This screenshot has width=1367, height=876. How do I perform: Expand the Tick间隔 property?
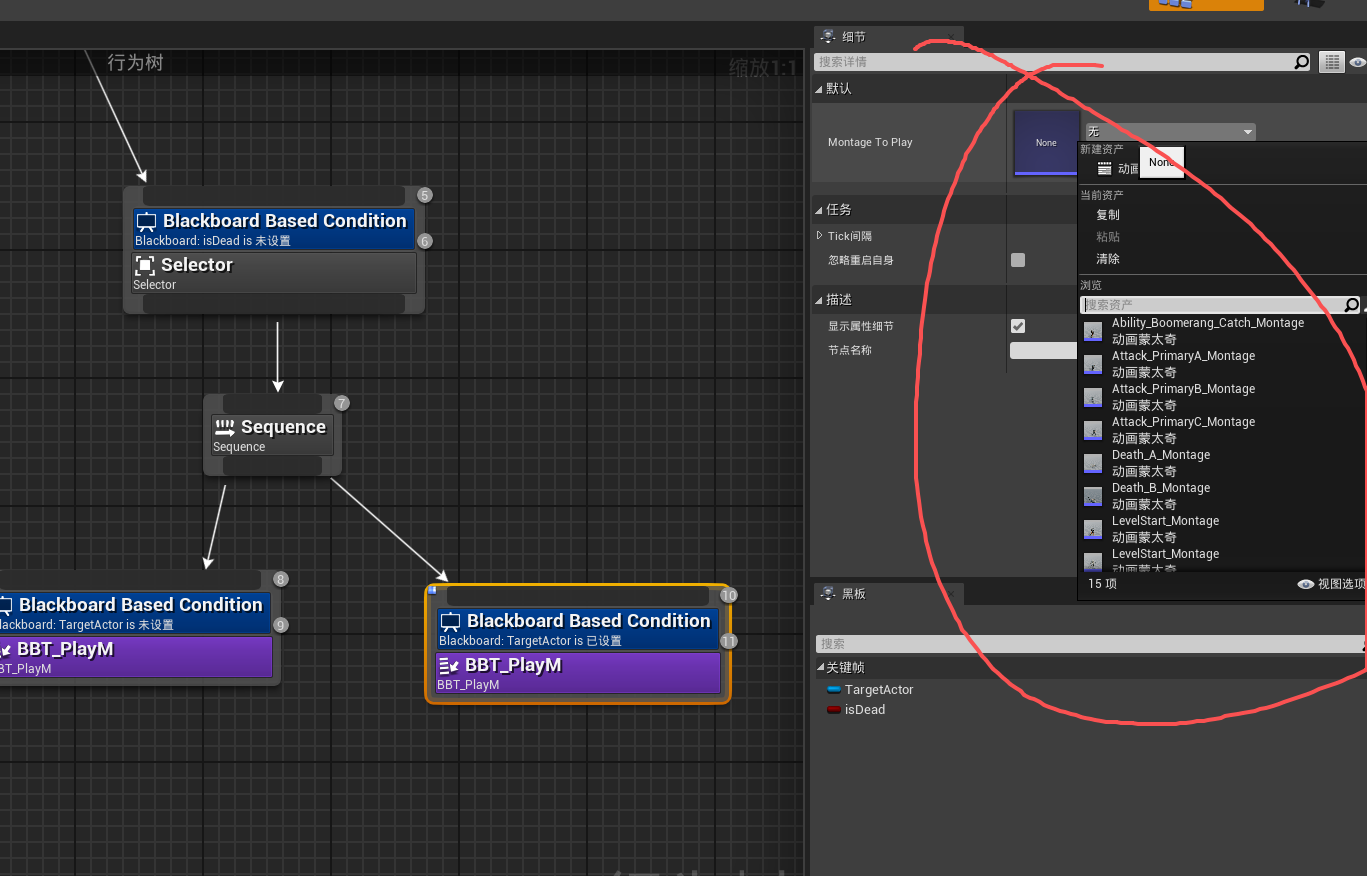820,236
